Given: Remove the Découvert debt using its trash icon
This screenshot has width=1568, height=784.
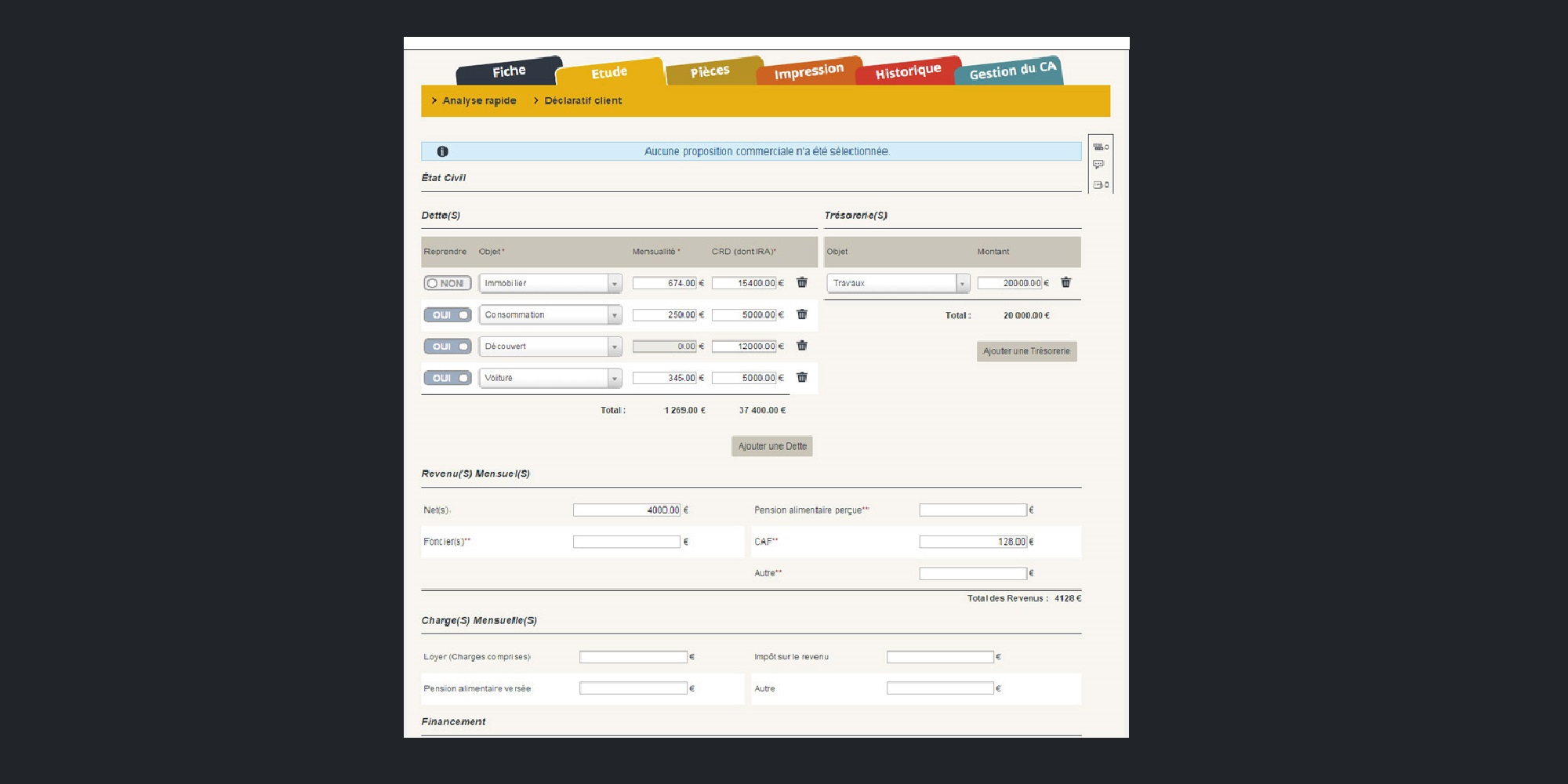Looking at the screenshot, I should point(802,346).
